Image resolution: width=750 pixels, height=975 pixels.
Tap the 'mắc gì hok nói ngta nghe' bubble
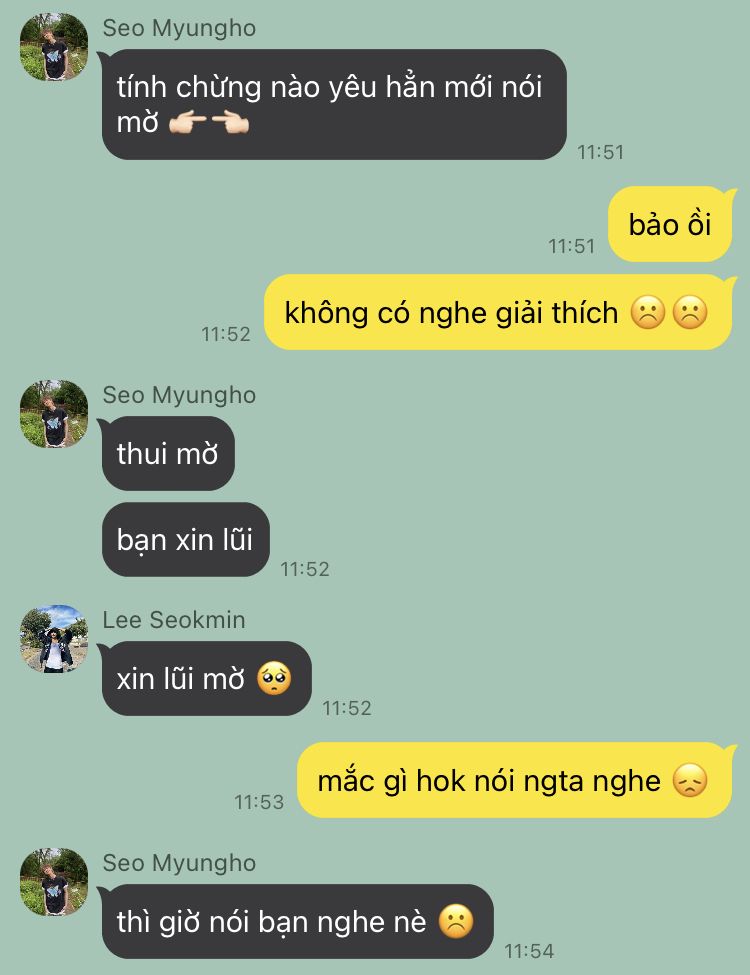516,780
